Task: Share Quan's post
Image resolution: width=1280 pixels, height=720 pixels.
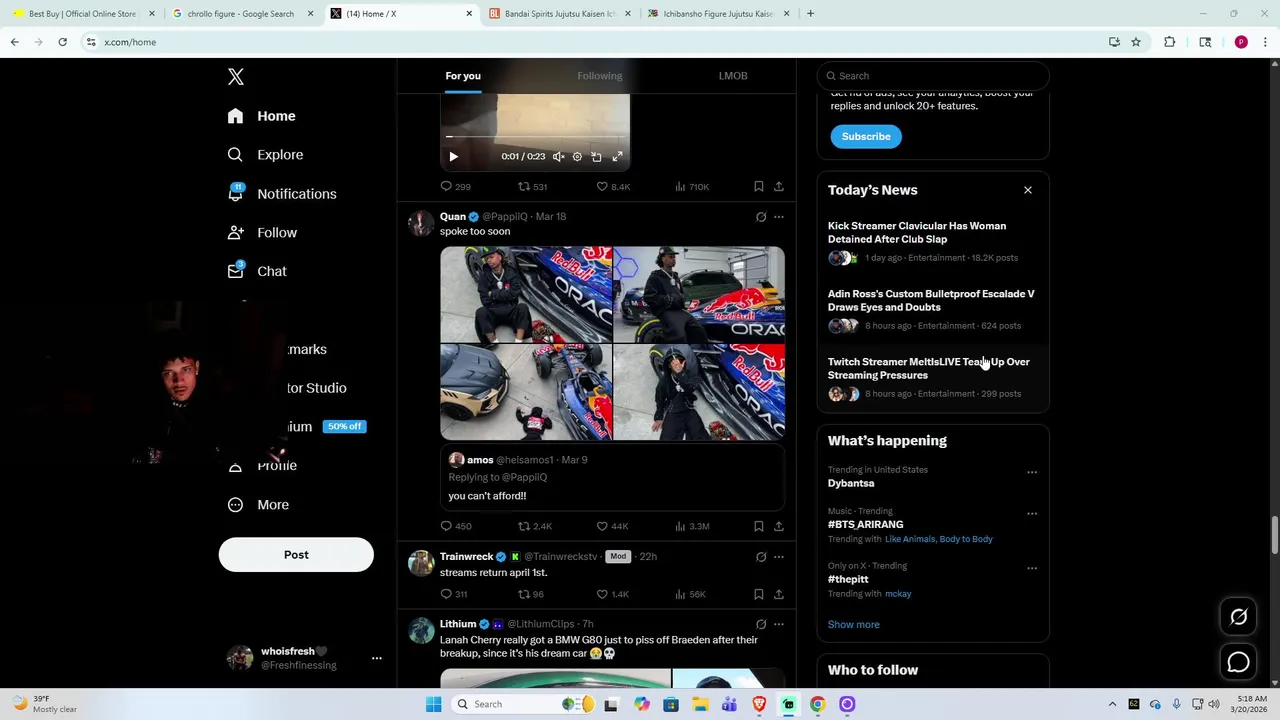Action: (779, 527)
